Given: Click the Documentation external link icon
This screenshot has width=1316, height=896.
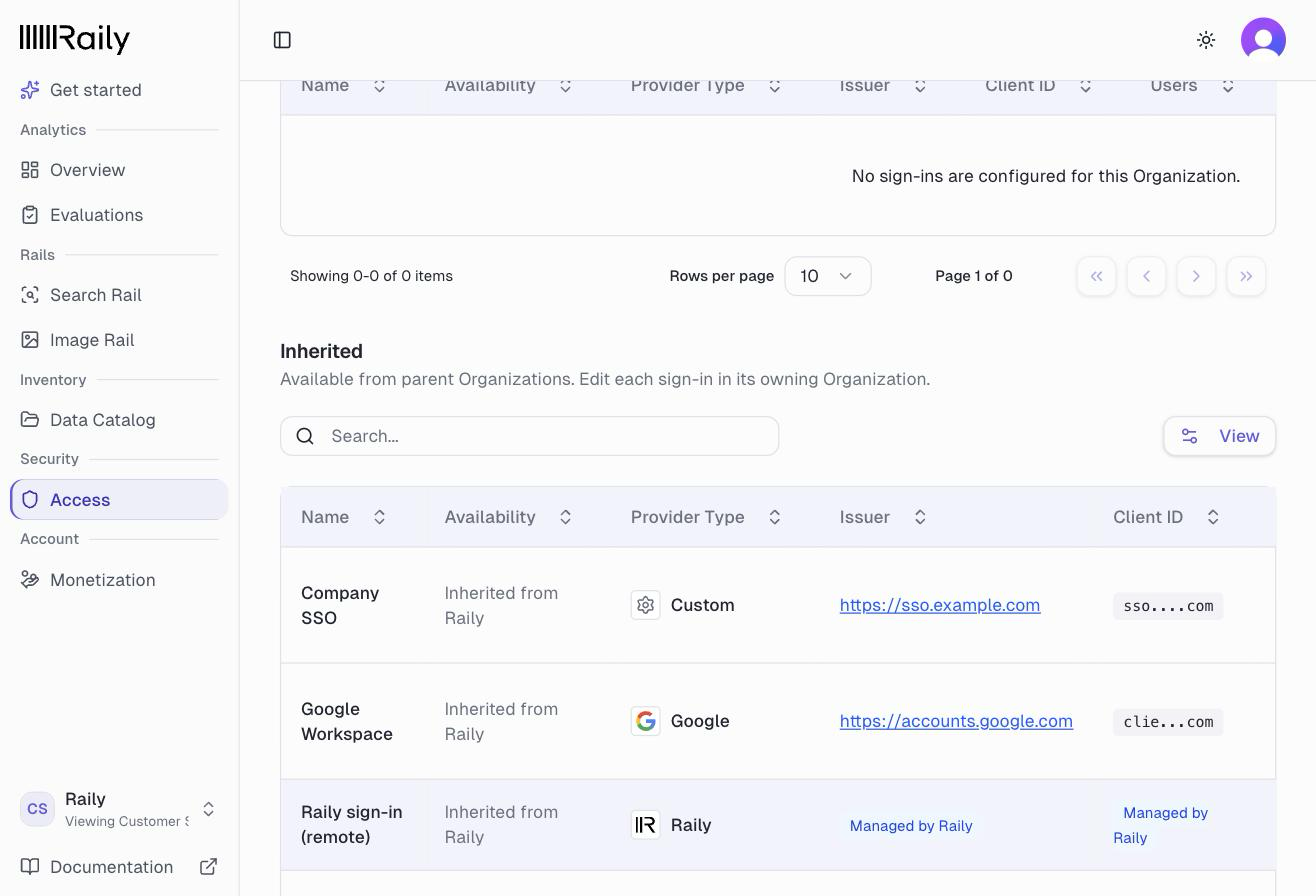Looking at the screenshot, I should (x=208, y=867).
